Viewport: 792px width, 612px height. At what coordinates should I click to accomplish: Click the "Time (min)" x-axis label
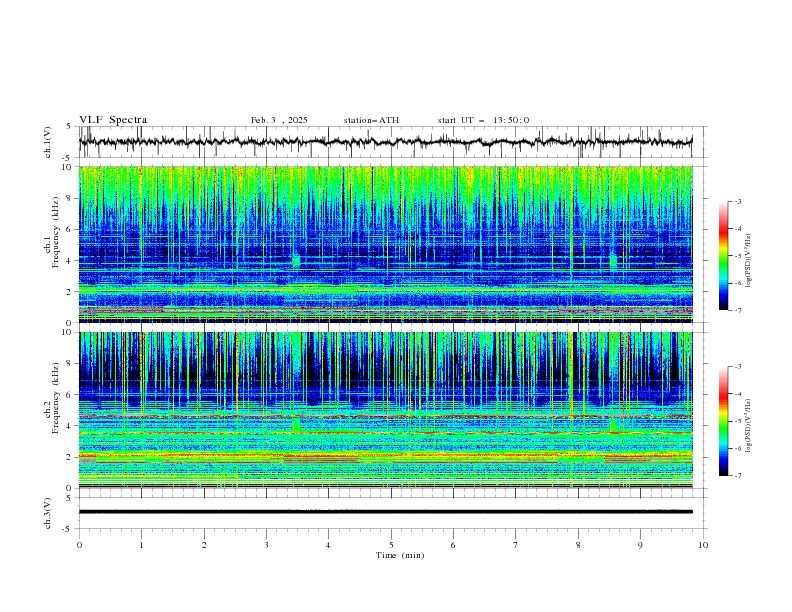[400, 555]
